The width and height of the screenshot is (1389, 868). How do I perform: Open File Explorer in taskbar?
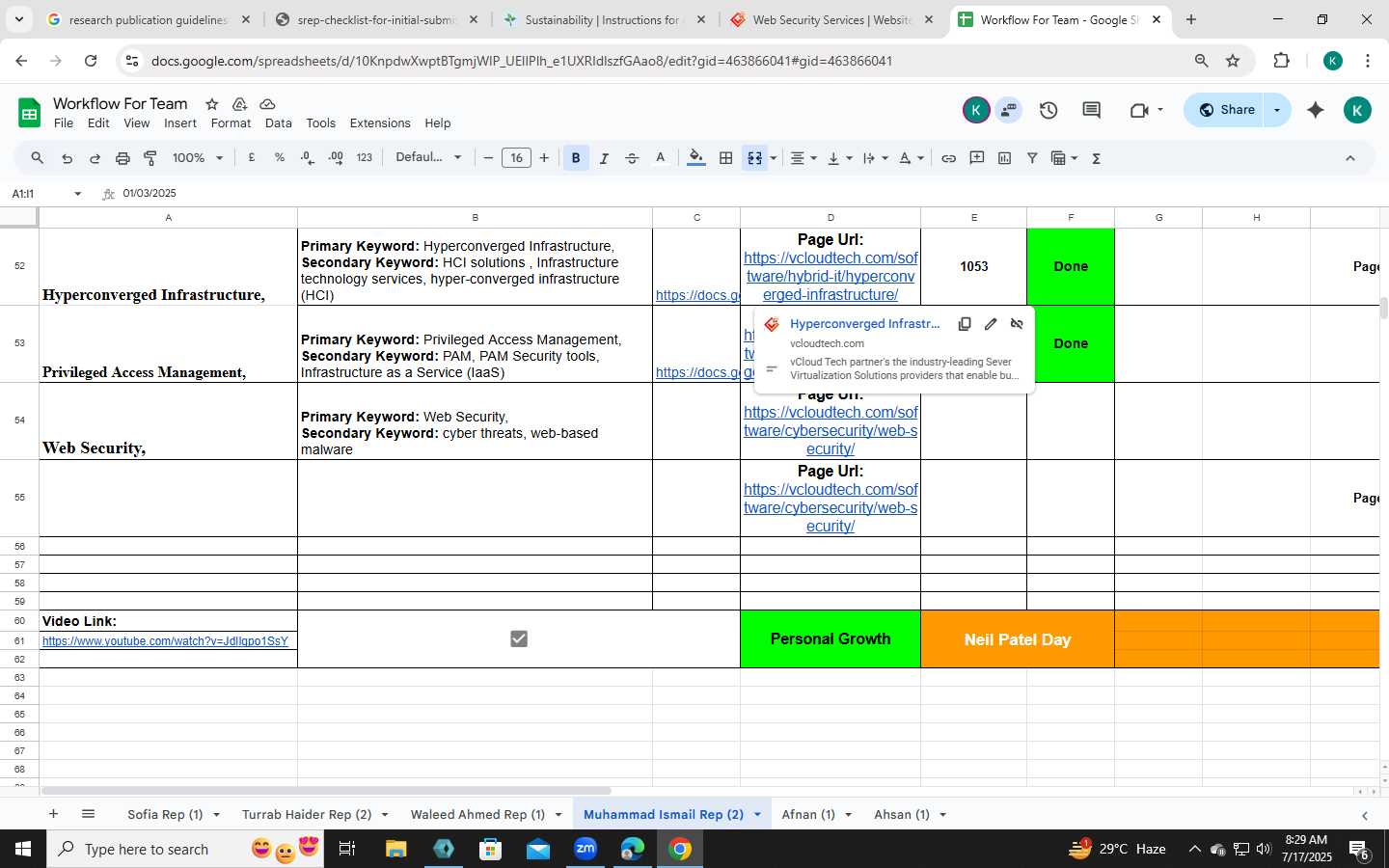(395, 849)
